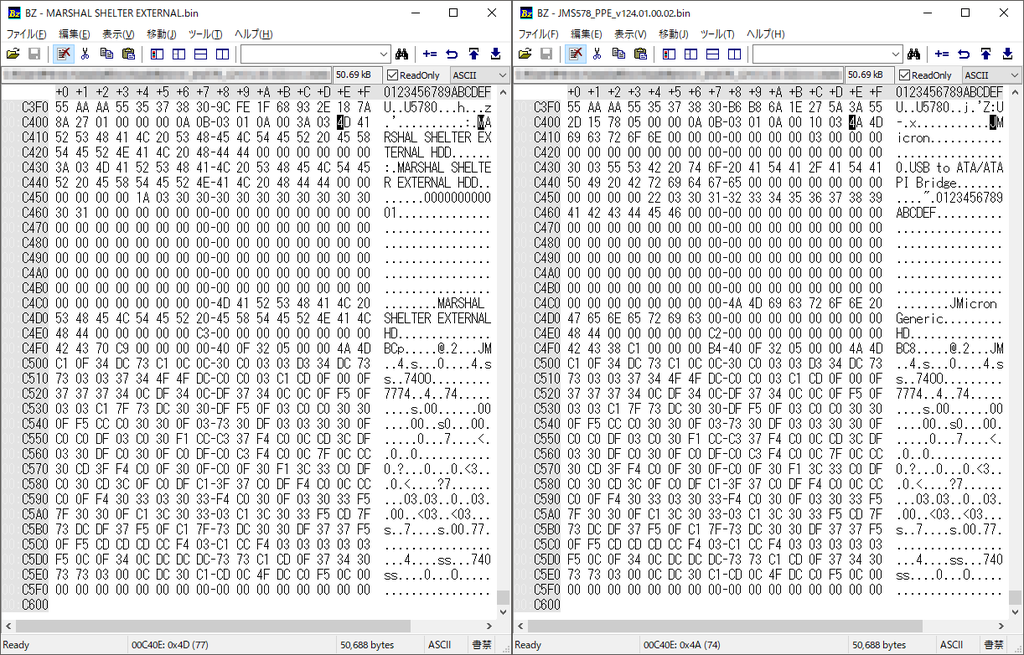This screenshot has width=1024, height=655.
Task: Toggle structure view icon in MARSHAL SHELTER toolbar
Action: point(178,54)
